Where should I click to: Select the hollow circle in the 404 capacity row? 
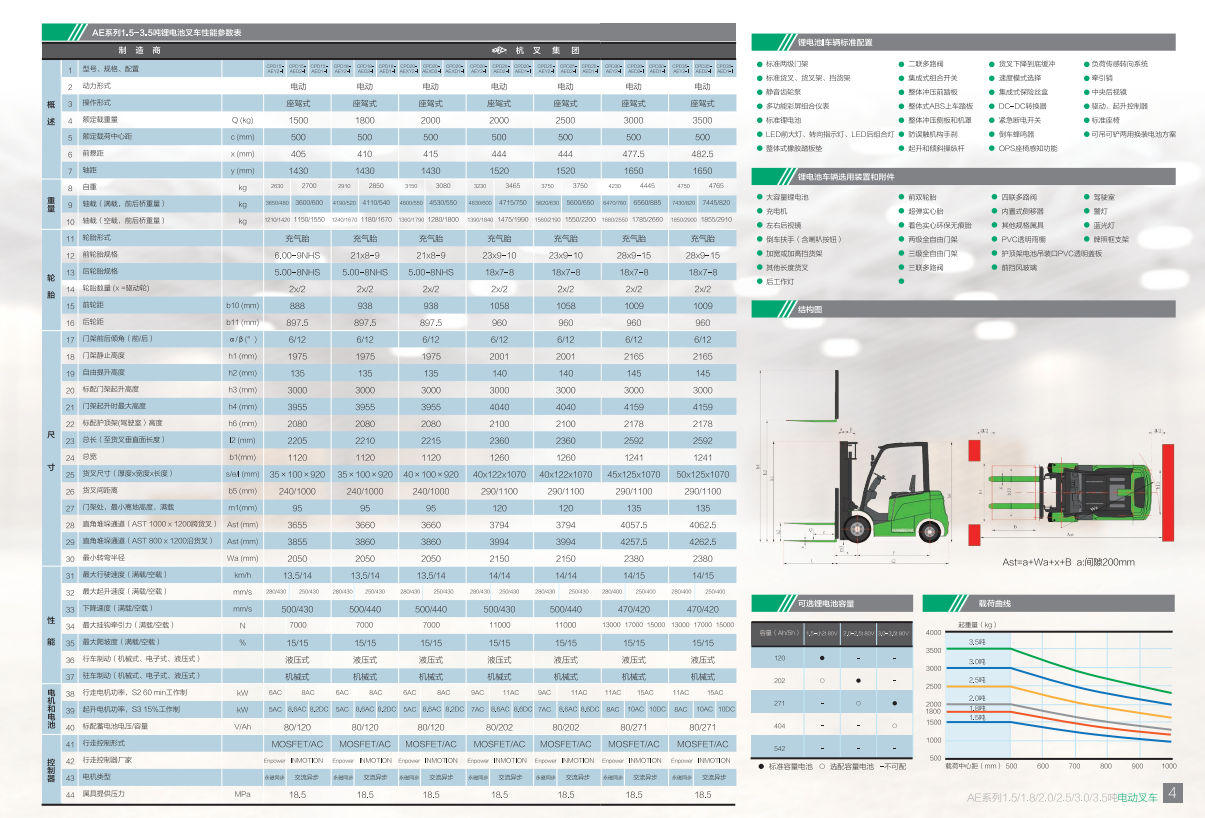(894, 725)
